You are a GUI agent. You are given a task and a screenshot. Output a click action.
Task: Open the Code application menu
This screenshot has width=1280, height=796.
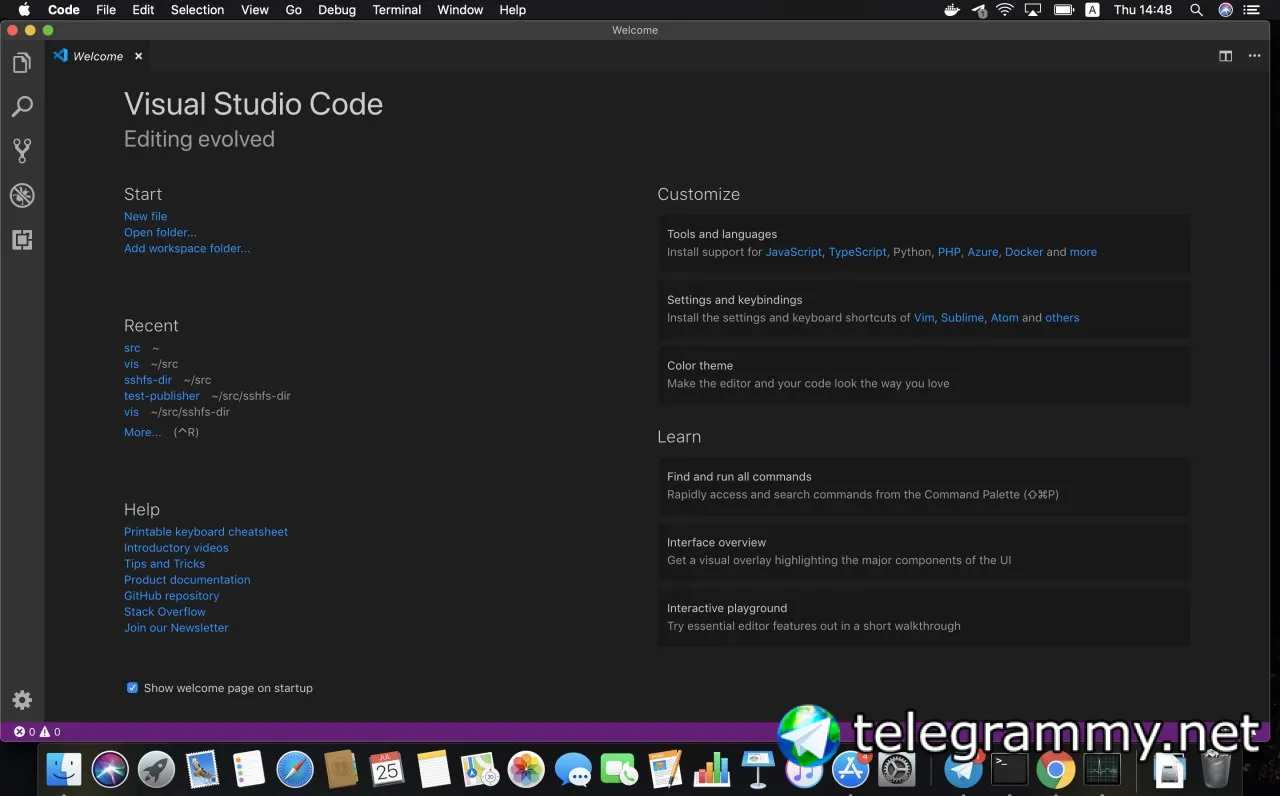pos(64,10)
